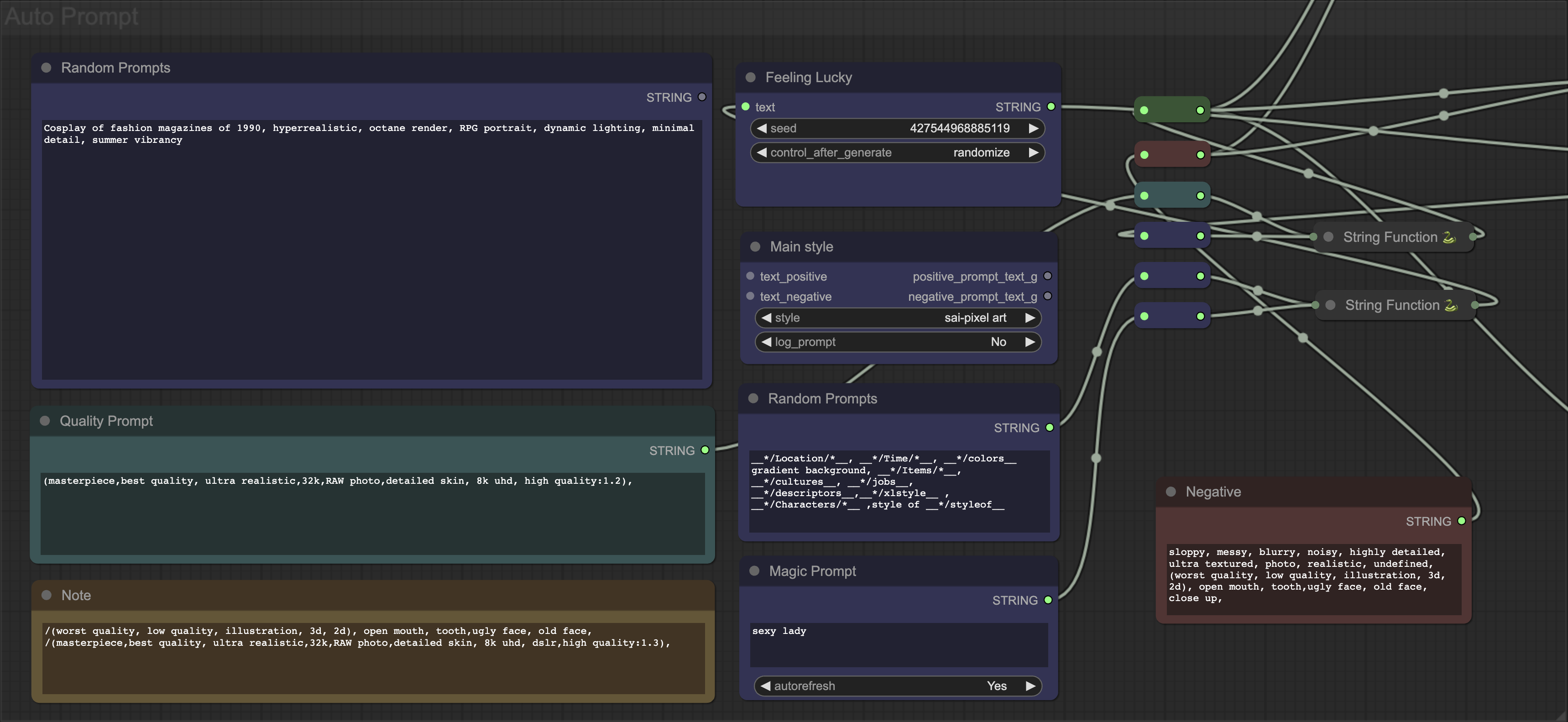Collapse the Feeling Lucky node via its title dot
Viewport: 1568px width, 722px height.
tap(751, 77)
